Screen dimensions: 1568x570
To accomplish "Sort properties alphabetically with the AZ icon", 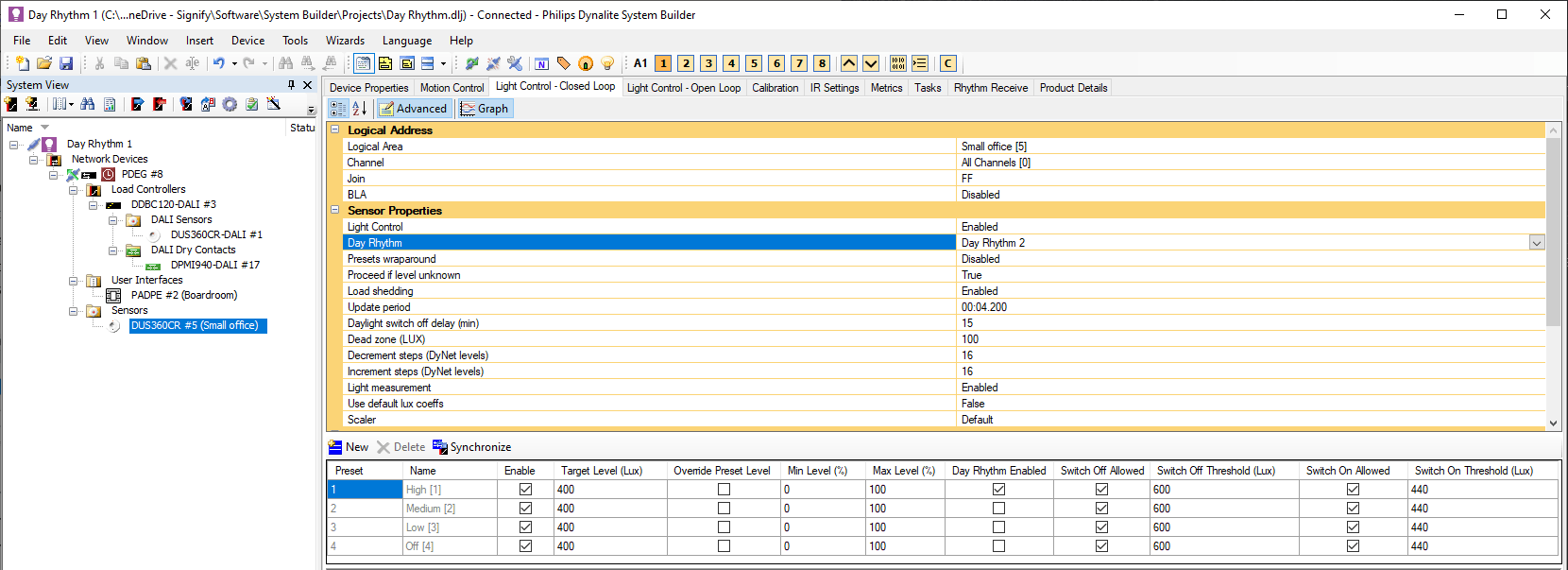I will [359, 109].
